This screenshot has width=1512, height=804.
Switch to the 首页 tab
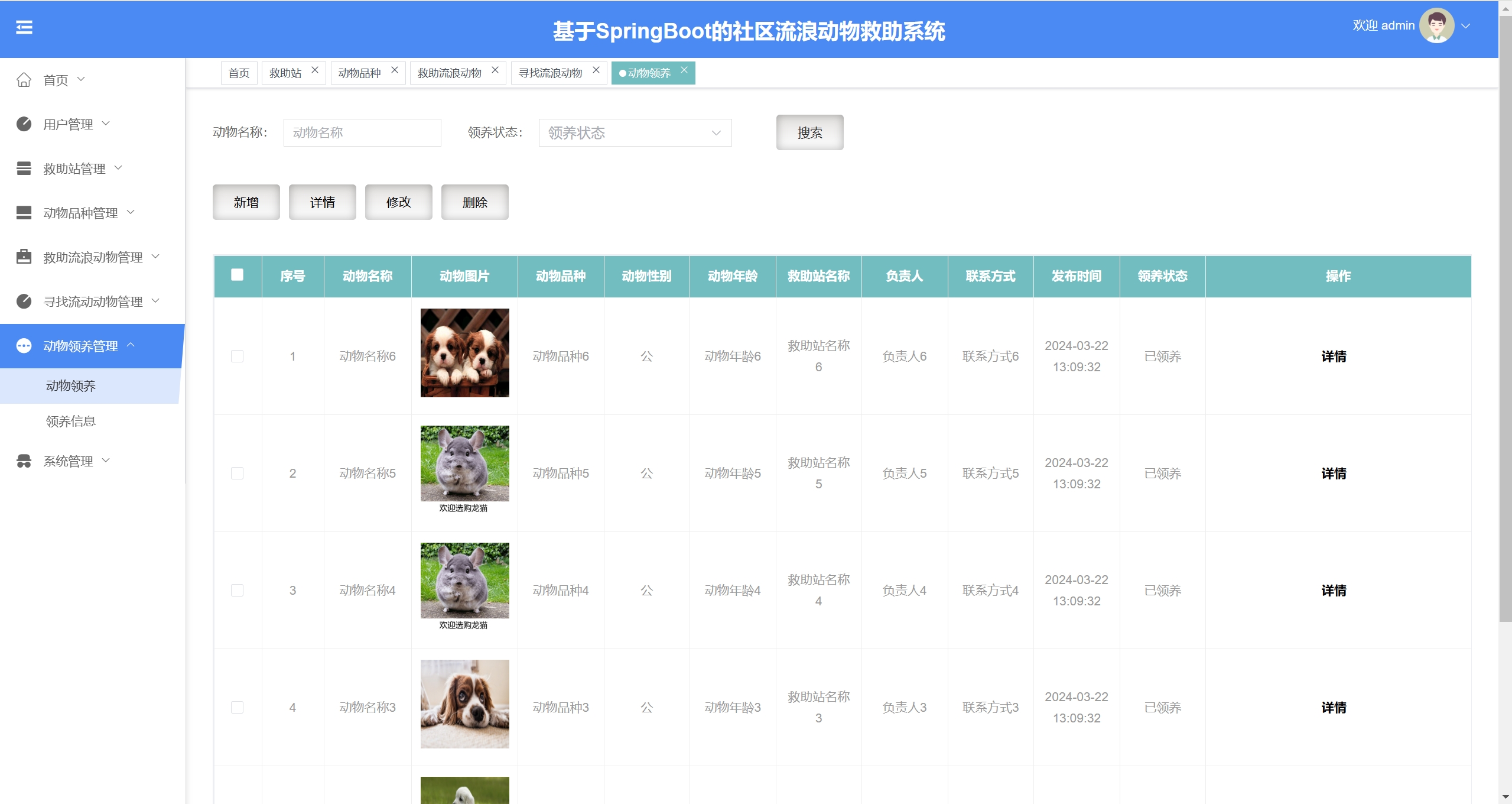click(x=239, y=73)
